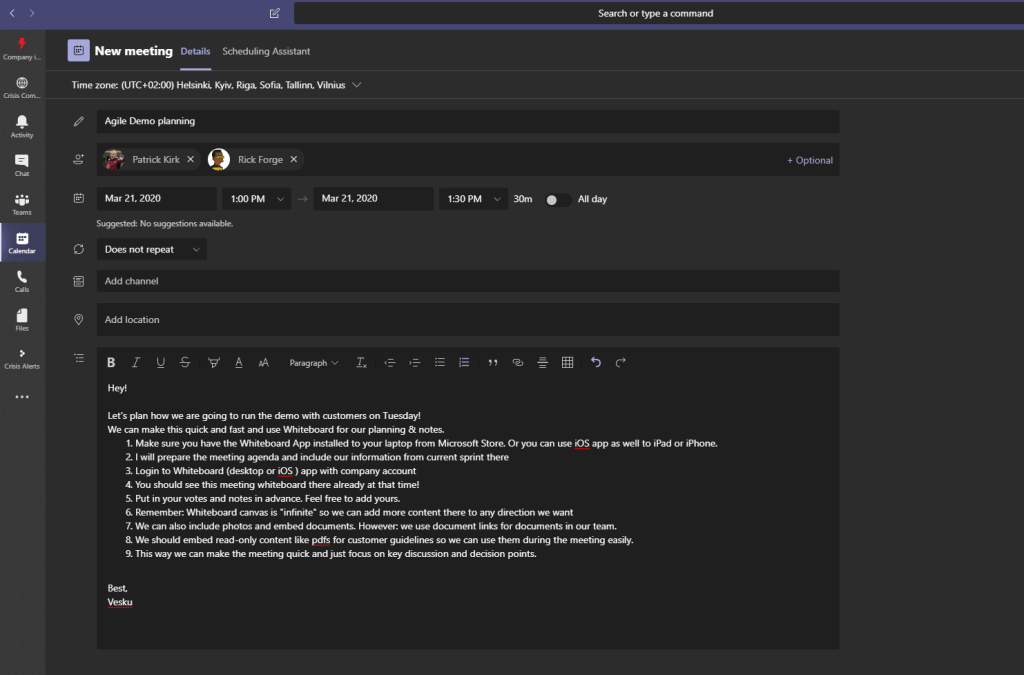Screen dimensions: 1024x675
Task: Apply strikethrough formatting
Action: (185, 362)
